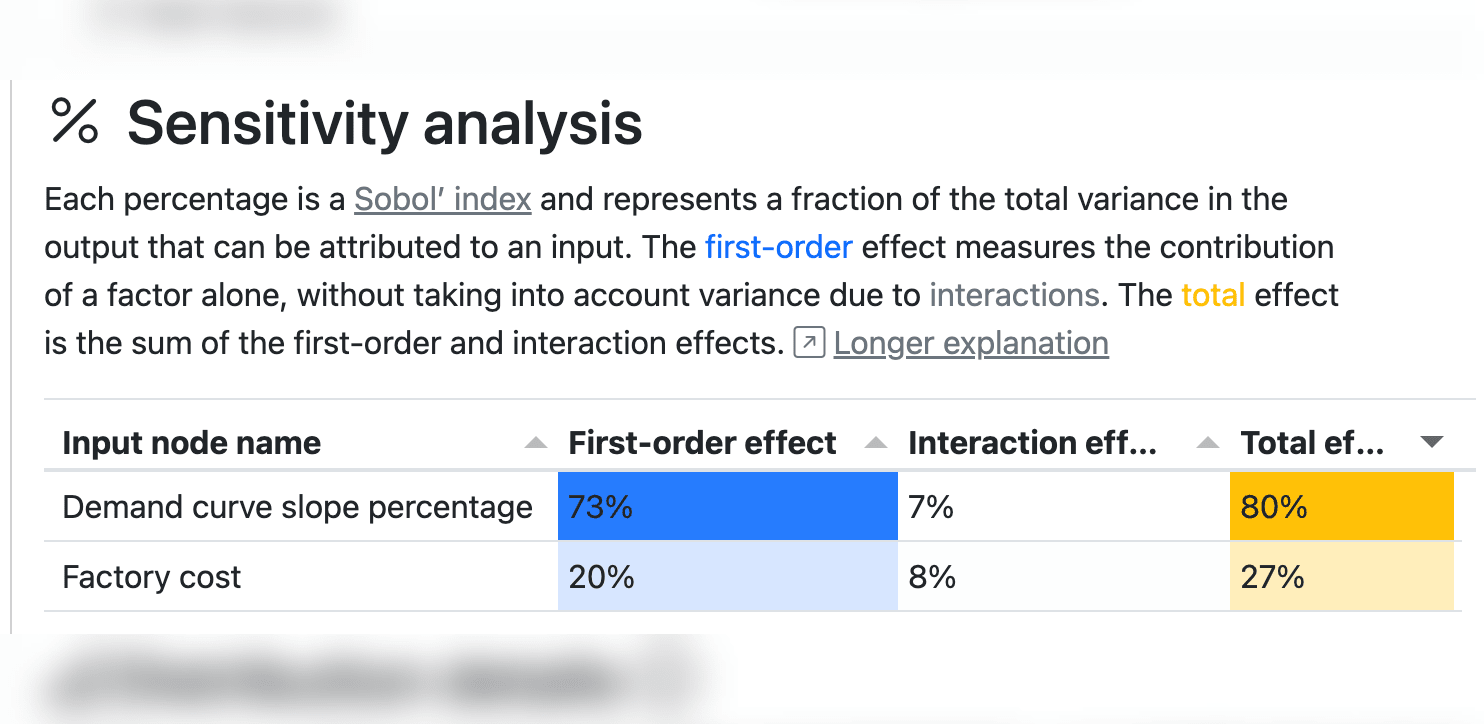
Task: Toggle the Total effect descending sort arrow
Action: 1432,442
